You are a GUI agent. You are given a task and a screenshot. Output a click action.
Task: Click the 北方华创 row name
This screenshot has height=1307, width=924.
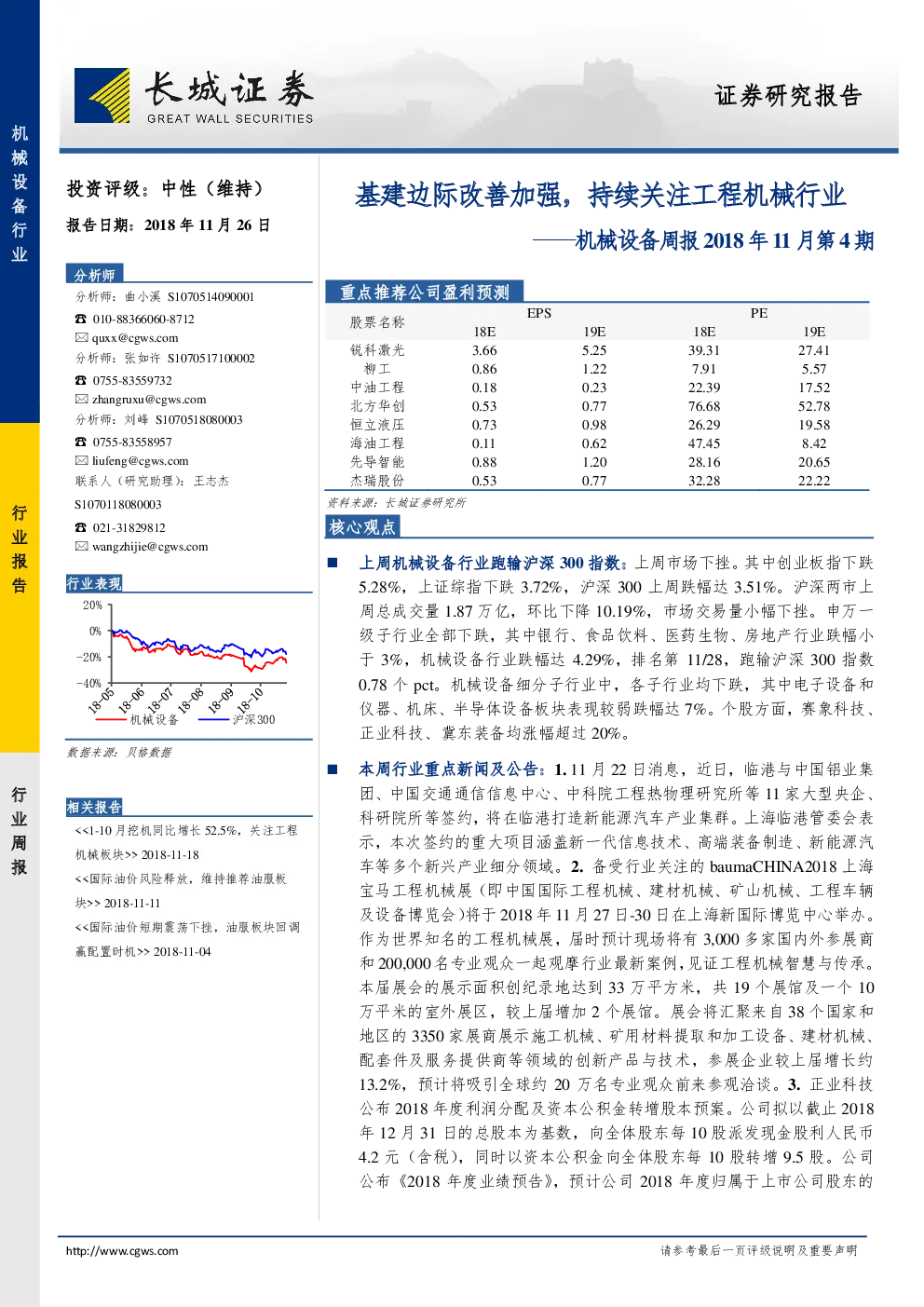pyautogui.click(x=377, y=406)
